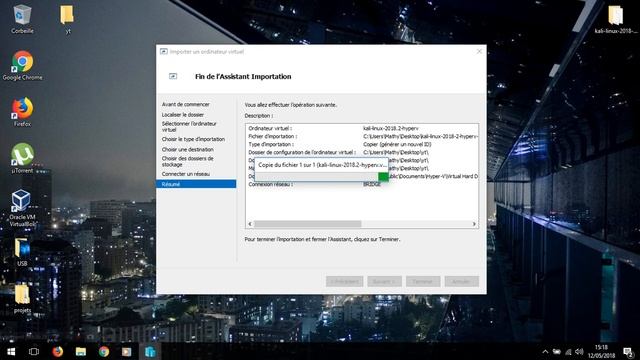
Task: Open the media player taskbar icon
Action: coord(127,351)
